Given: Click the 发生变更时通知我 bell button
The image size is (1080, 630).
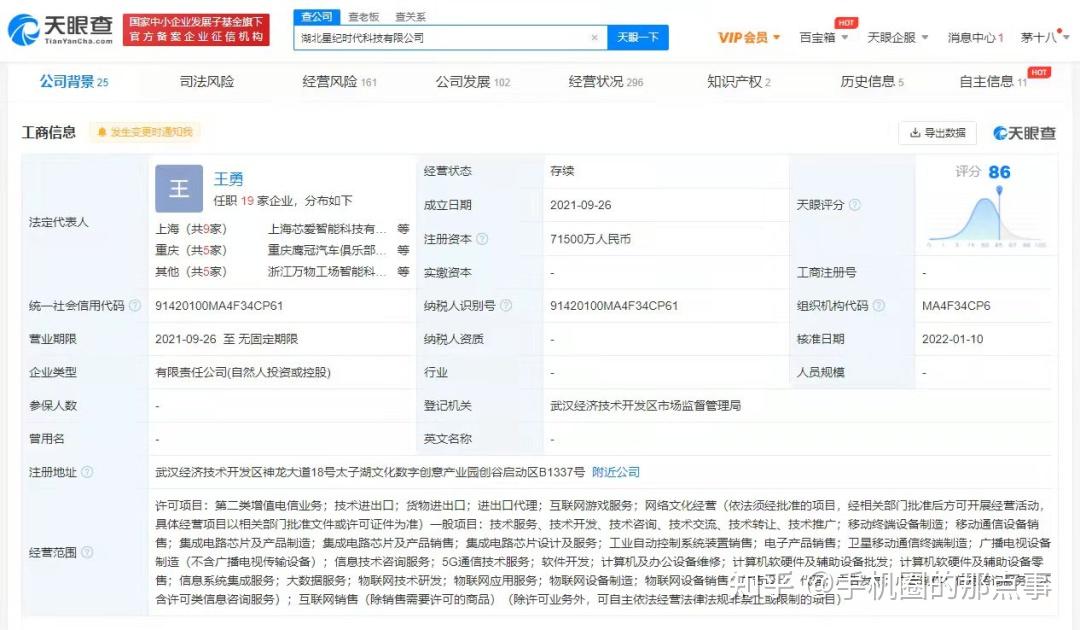Looking at the screenshot, I should [x=145, y=132].
